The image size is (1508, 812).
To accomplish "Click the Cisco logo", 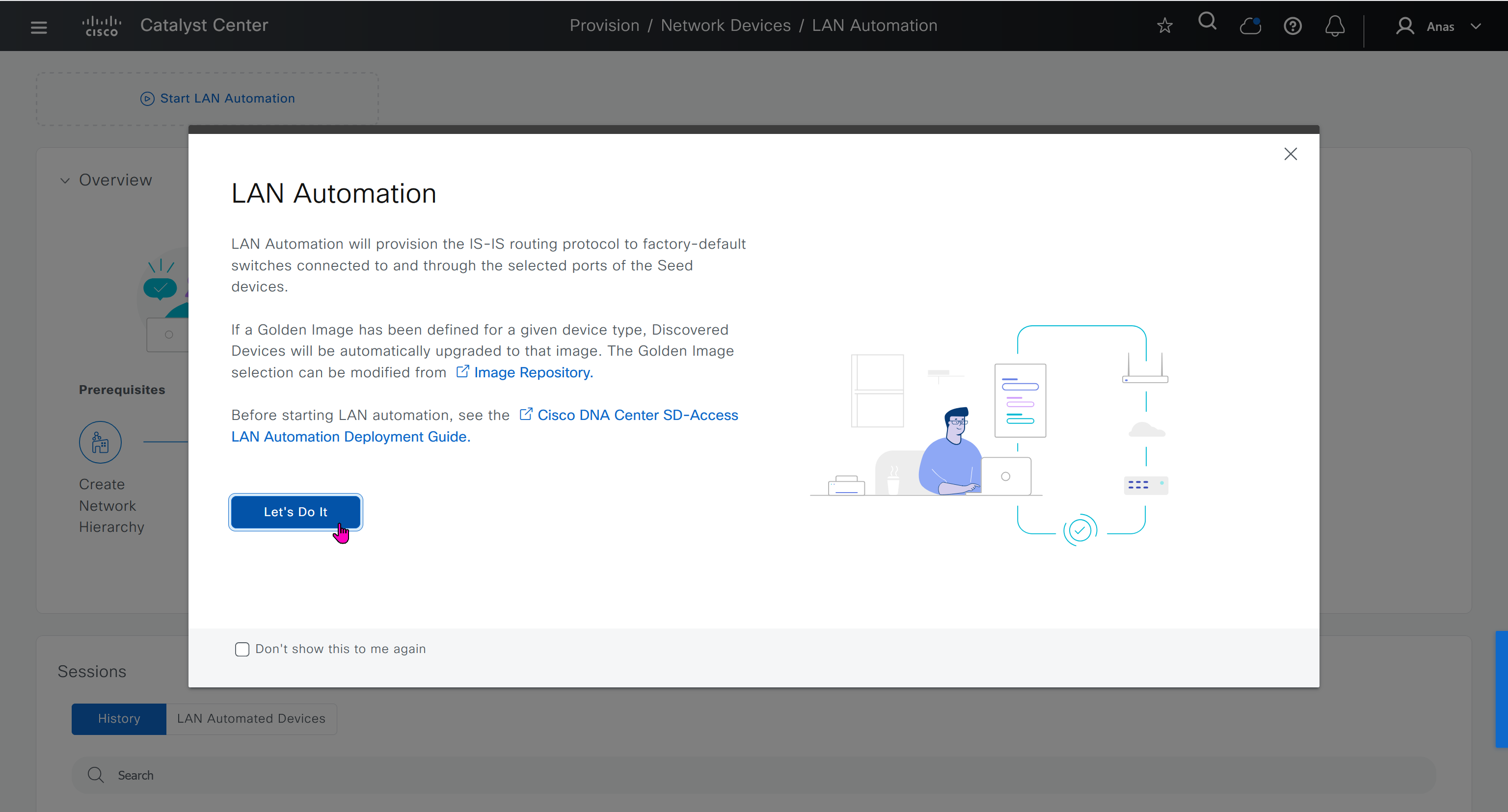I will coord(102,26).
